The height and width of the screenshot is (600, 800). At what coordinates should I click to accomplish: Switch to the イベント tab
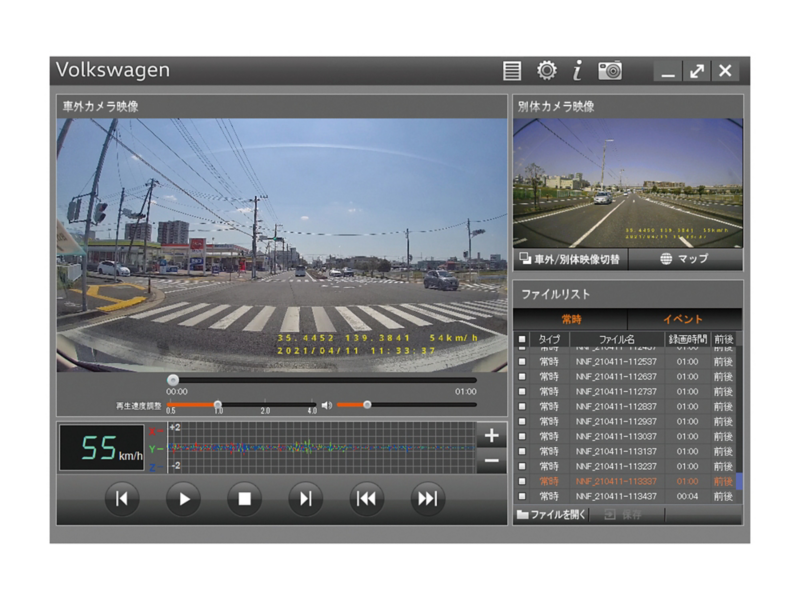point(684,319)
